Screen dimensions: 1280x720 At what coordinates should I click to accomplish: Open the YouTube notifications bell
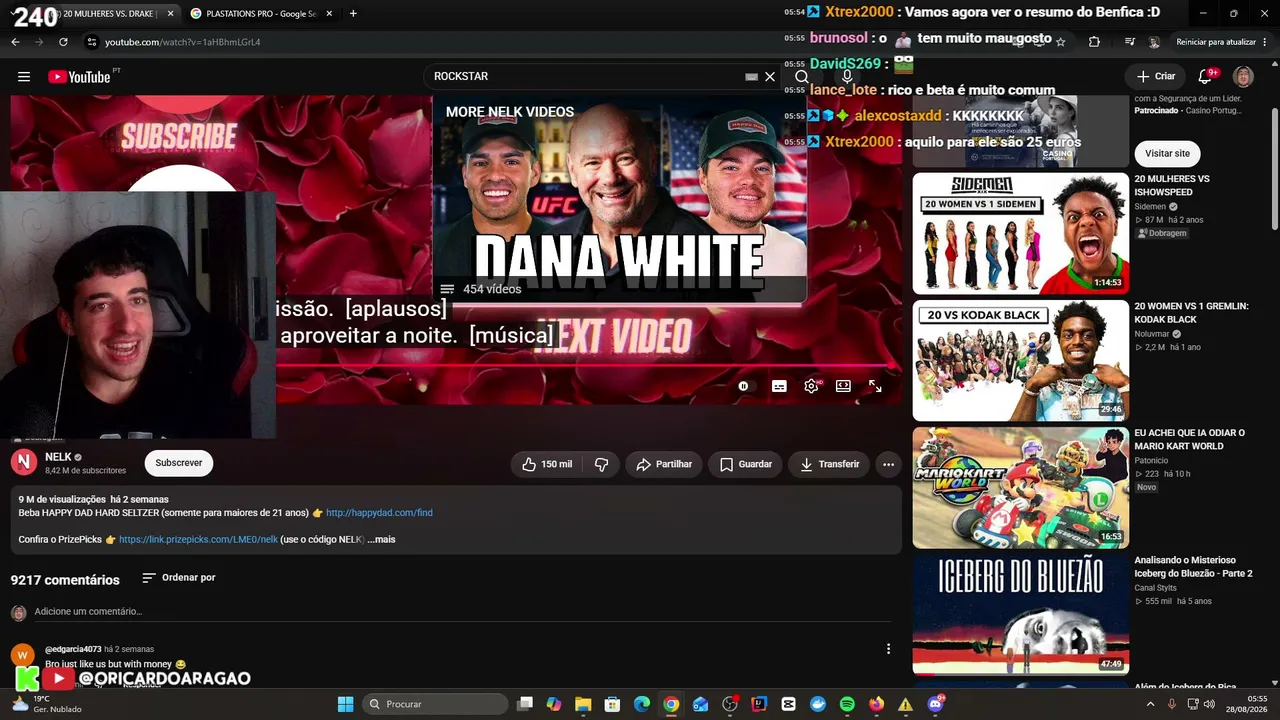[x=1205, y=77]
